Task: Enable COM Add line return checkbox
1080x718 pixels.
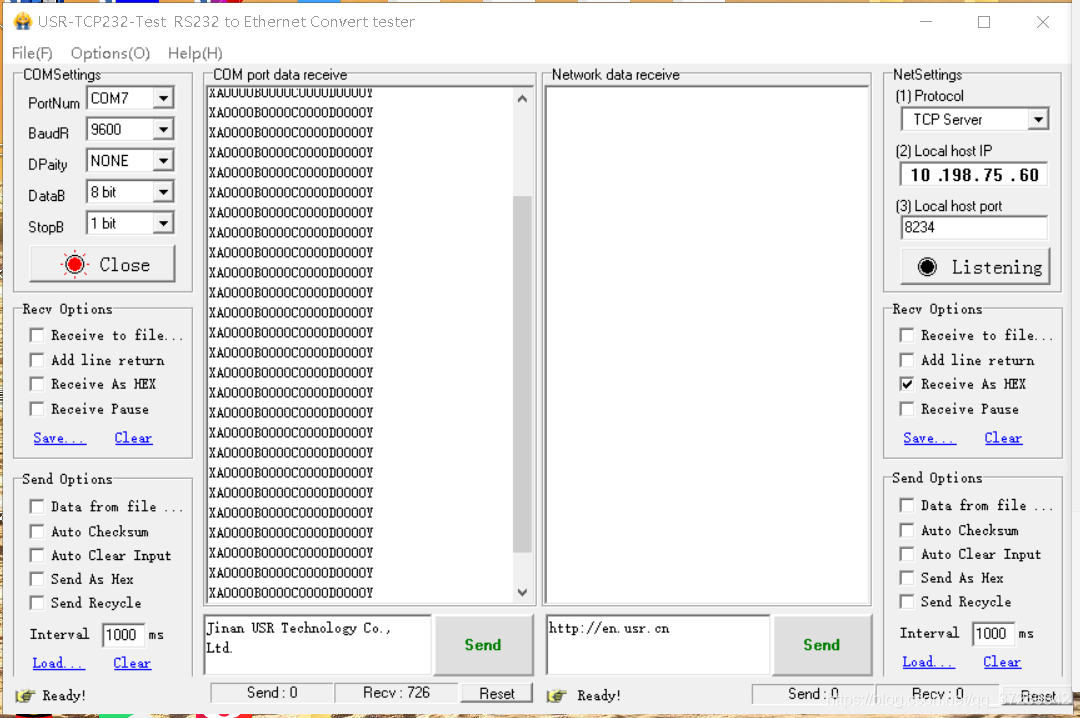Action: 37,360
